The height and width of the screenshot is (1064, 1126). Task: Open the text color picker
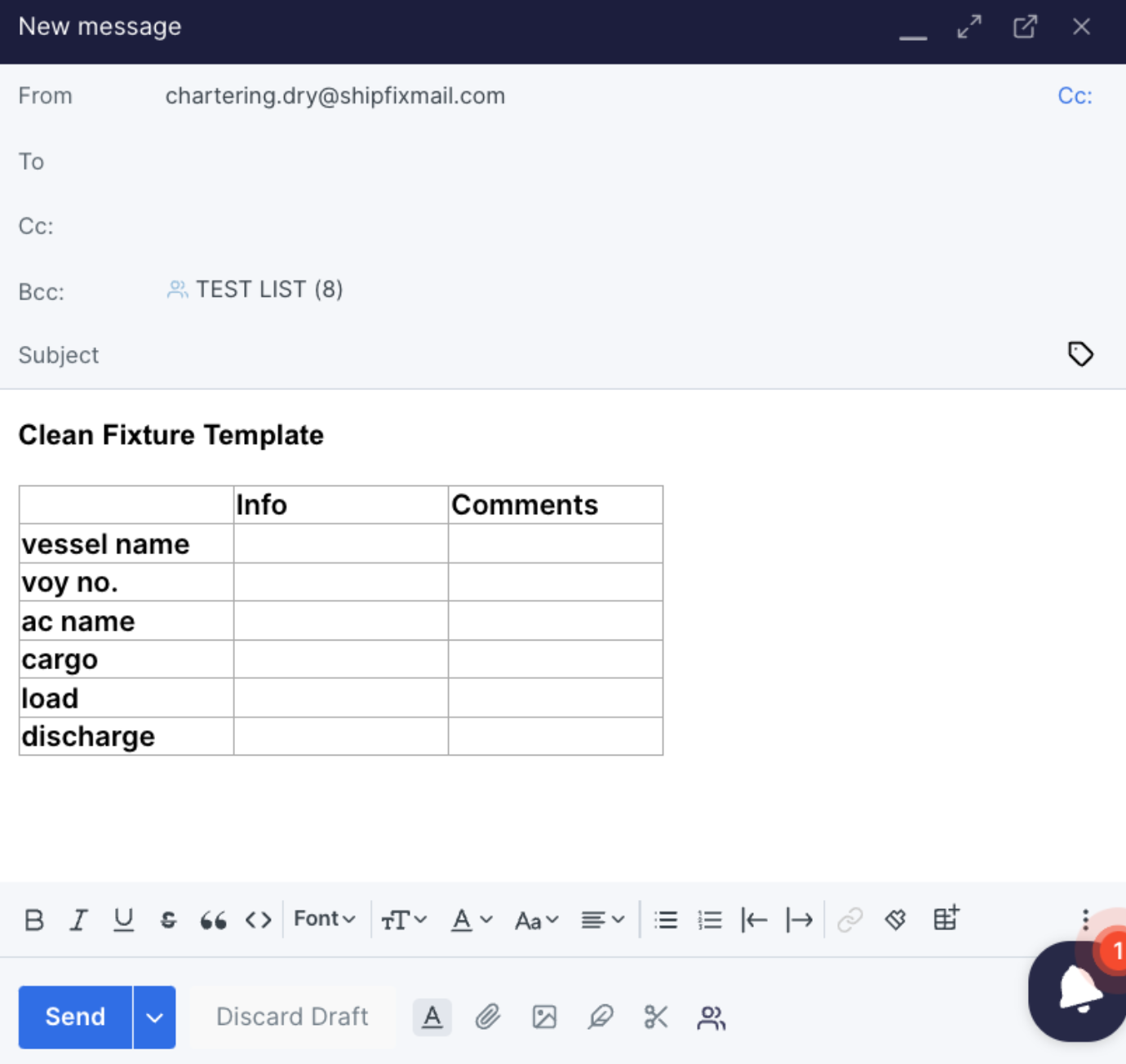(472, 920)
